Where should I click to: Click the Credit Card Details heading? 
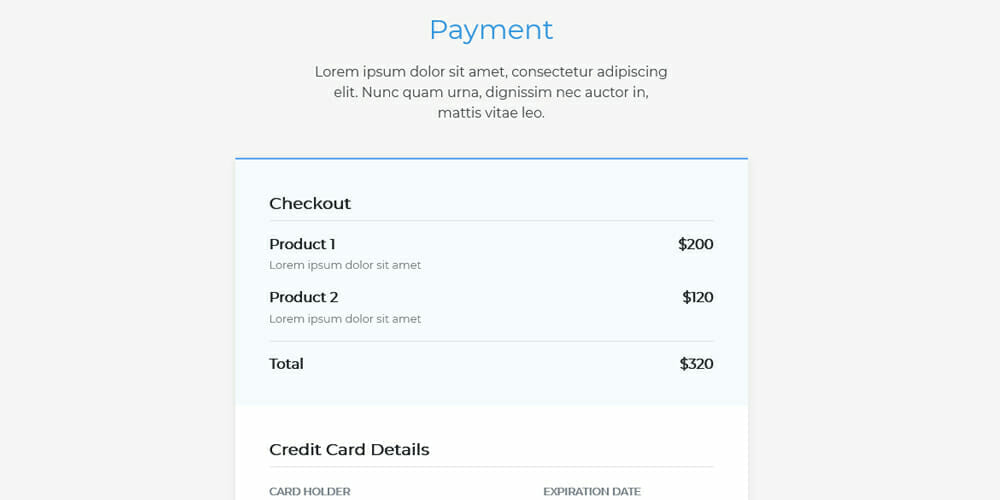point(349,449)
